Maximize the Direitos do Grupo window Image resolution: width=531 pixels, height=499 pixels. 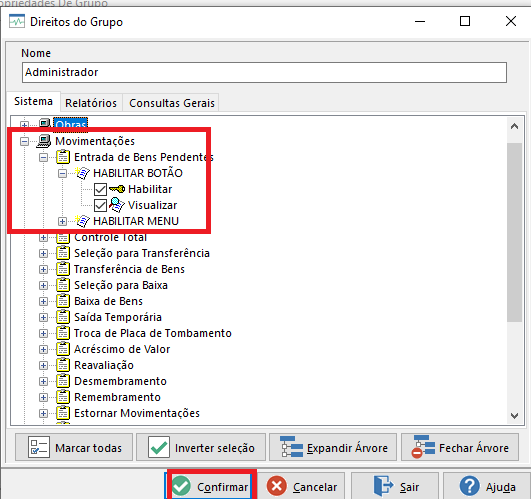coord(465,21)
